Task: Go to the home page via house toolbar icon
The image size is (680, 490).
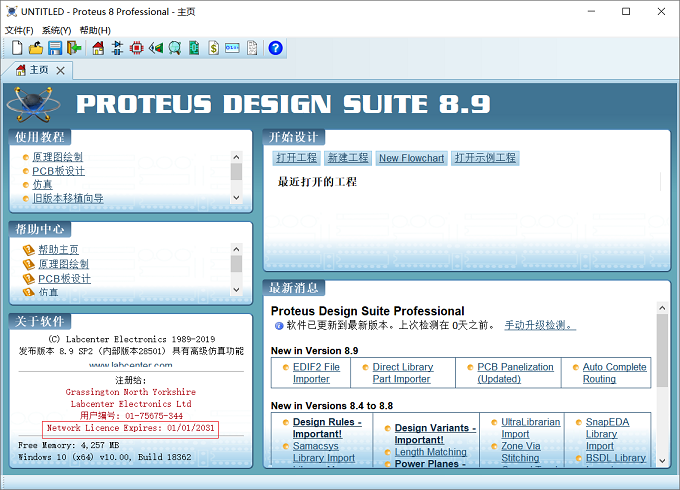Action: [98, 48]
